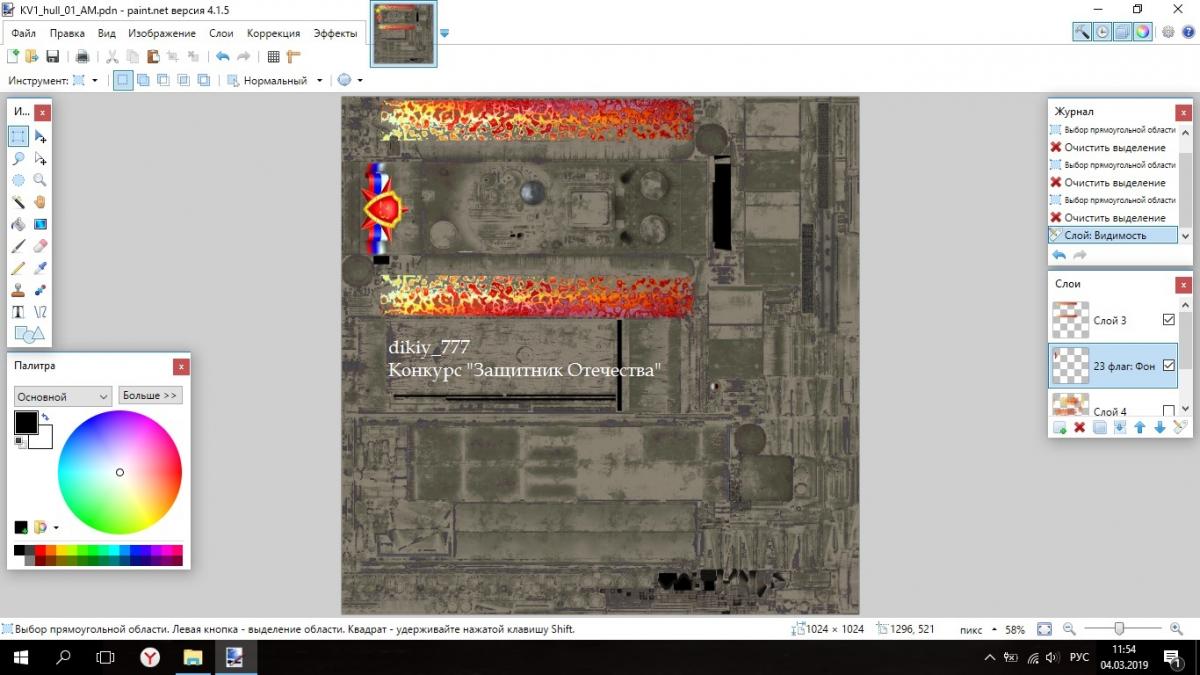Select the Shapes tool
1200x675 pixels.
(x=29, y=334)
